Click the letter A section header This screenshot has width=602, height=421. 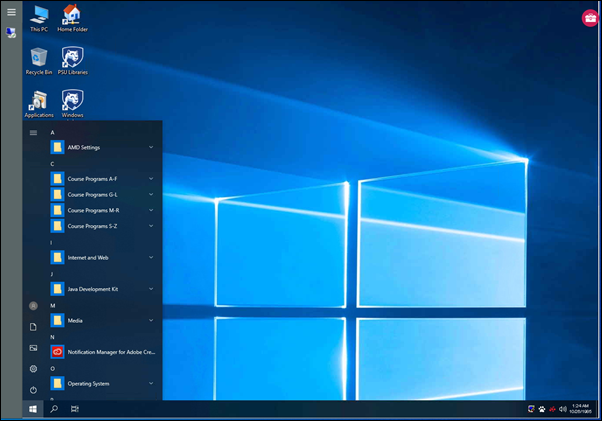pos(53,133)
